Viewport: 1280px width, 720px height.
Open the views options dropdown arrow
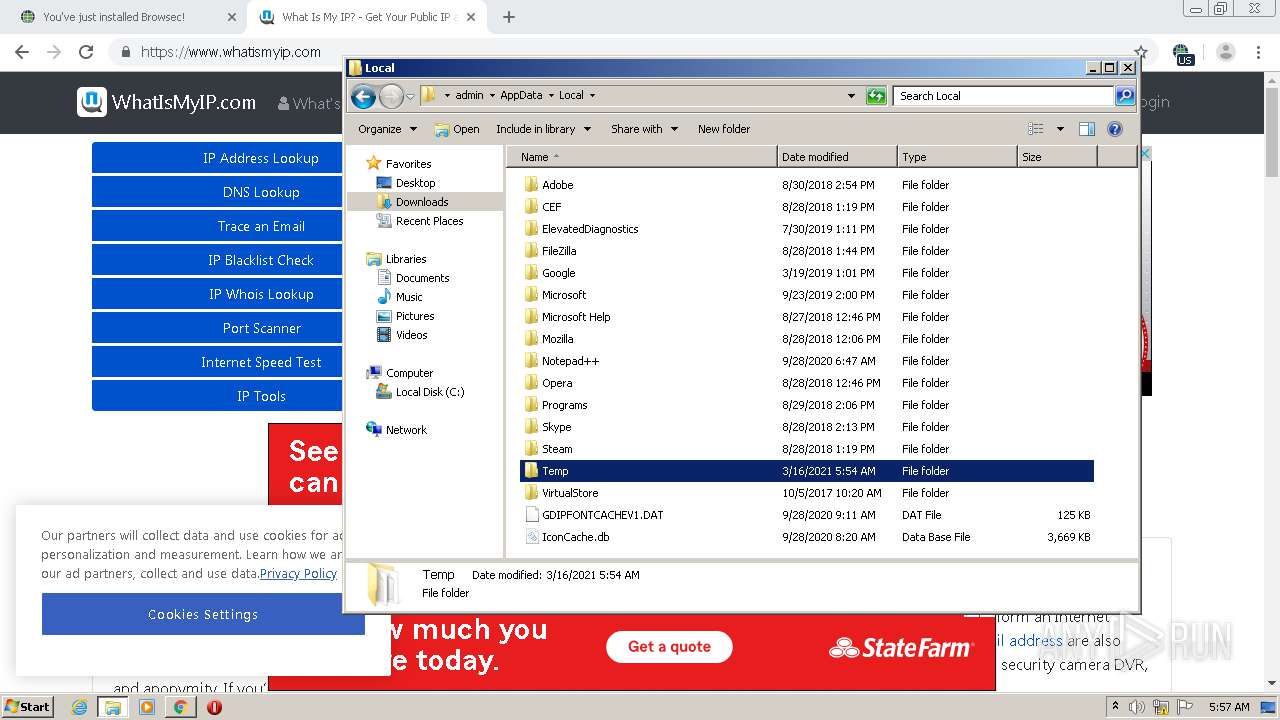pos(1060,129)
